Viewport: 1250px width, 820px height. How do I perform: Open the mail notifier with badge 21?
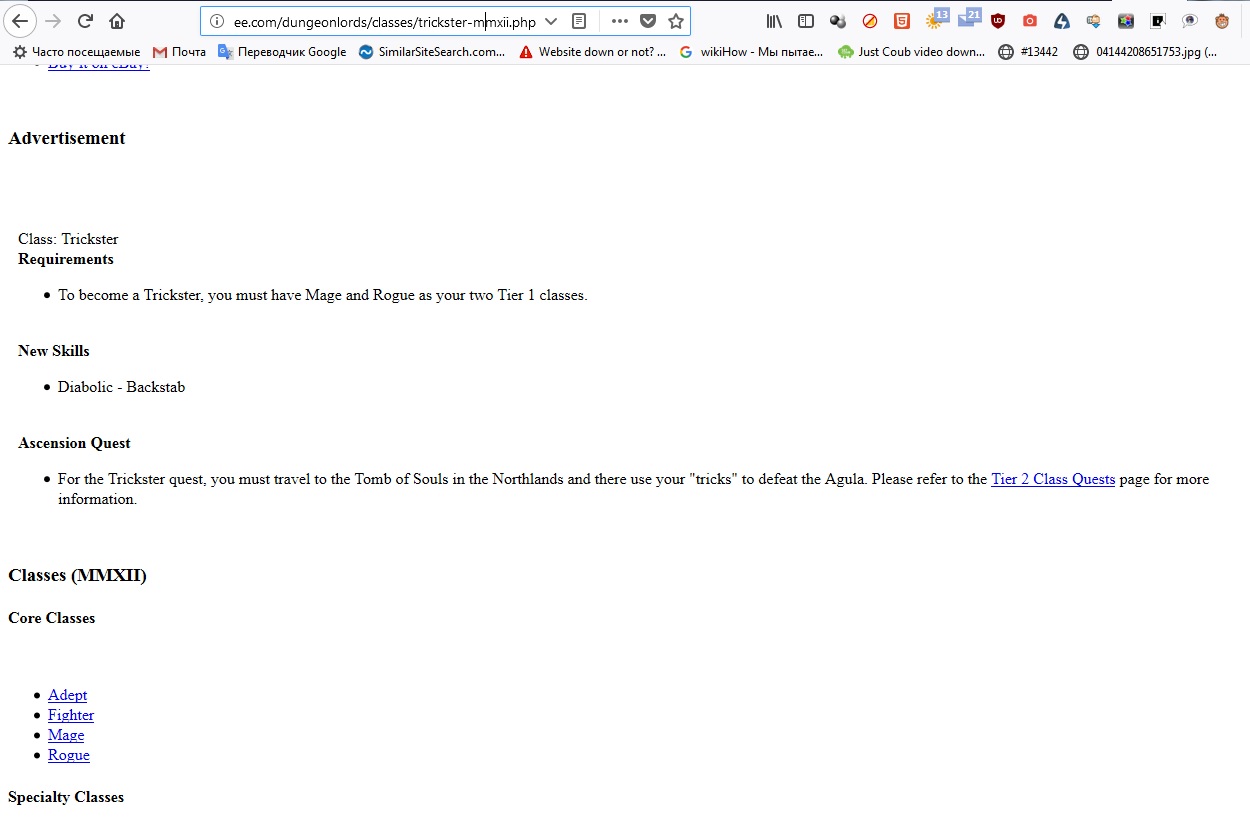click(x=968, y=19)
